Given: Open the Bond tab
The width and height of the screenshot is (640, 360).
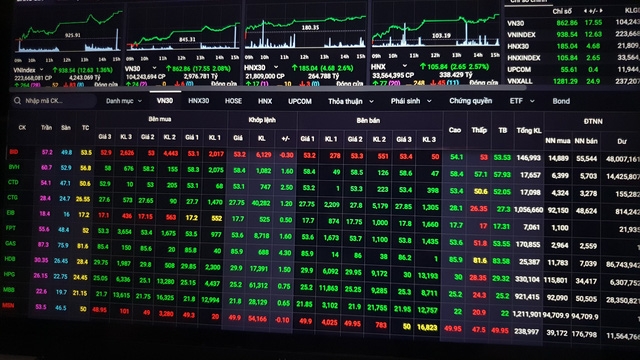Looking at the screenshot, I should (x=561, y=101).
